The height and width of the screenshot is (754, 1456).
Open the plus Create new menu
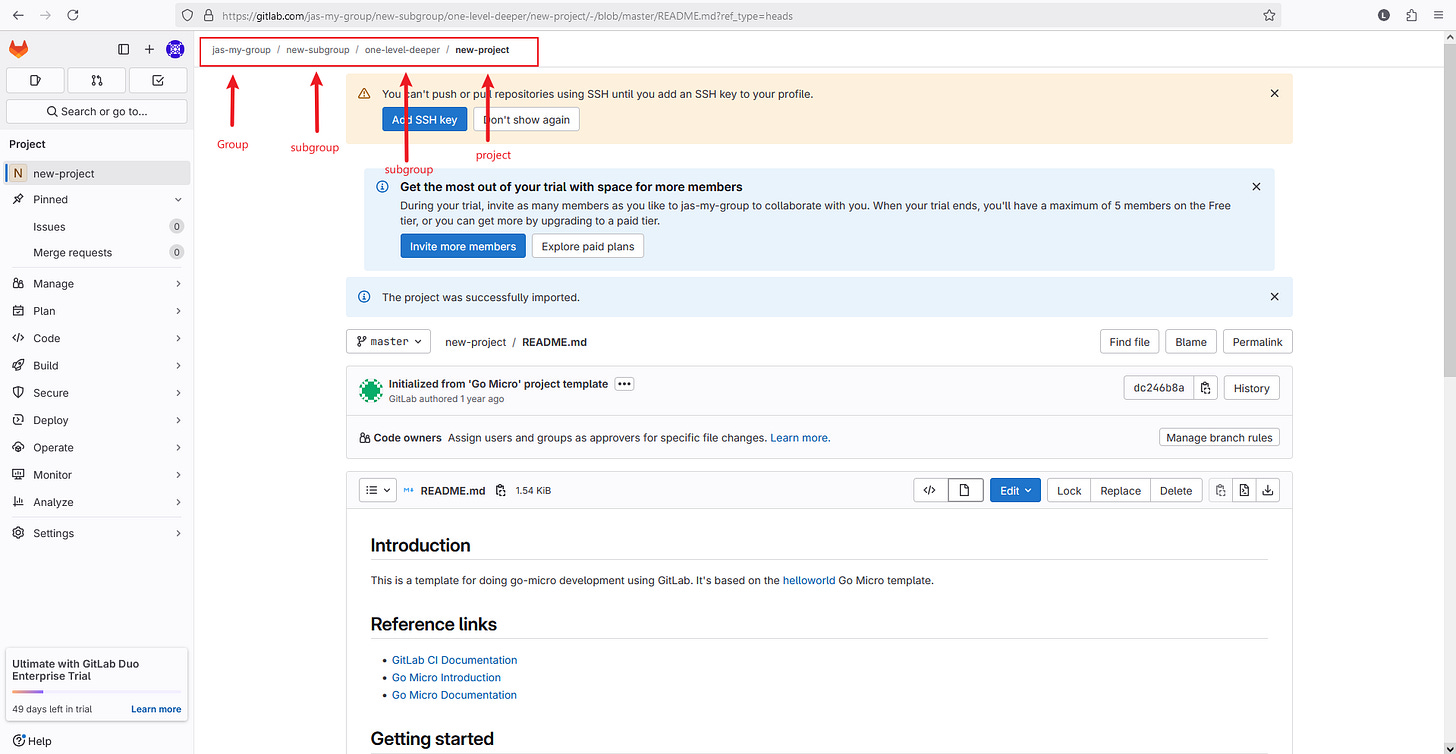(149, 49)
